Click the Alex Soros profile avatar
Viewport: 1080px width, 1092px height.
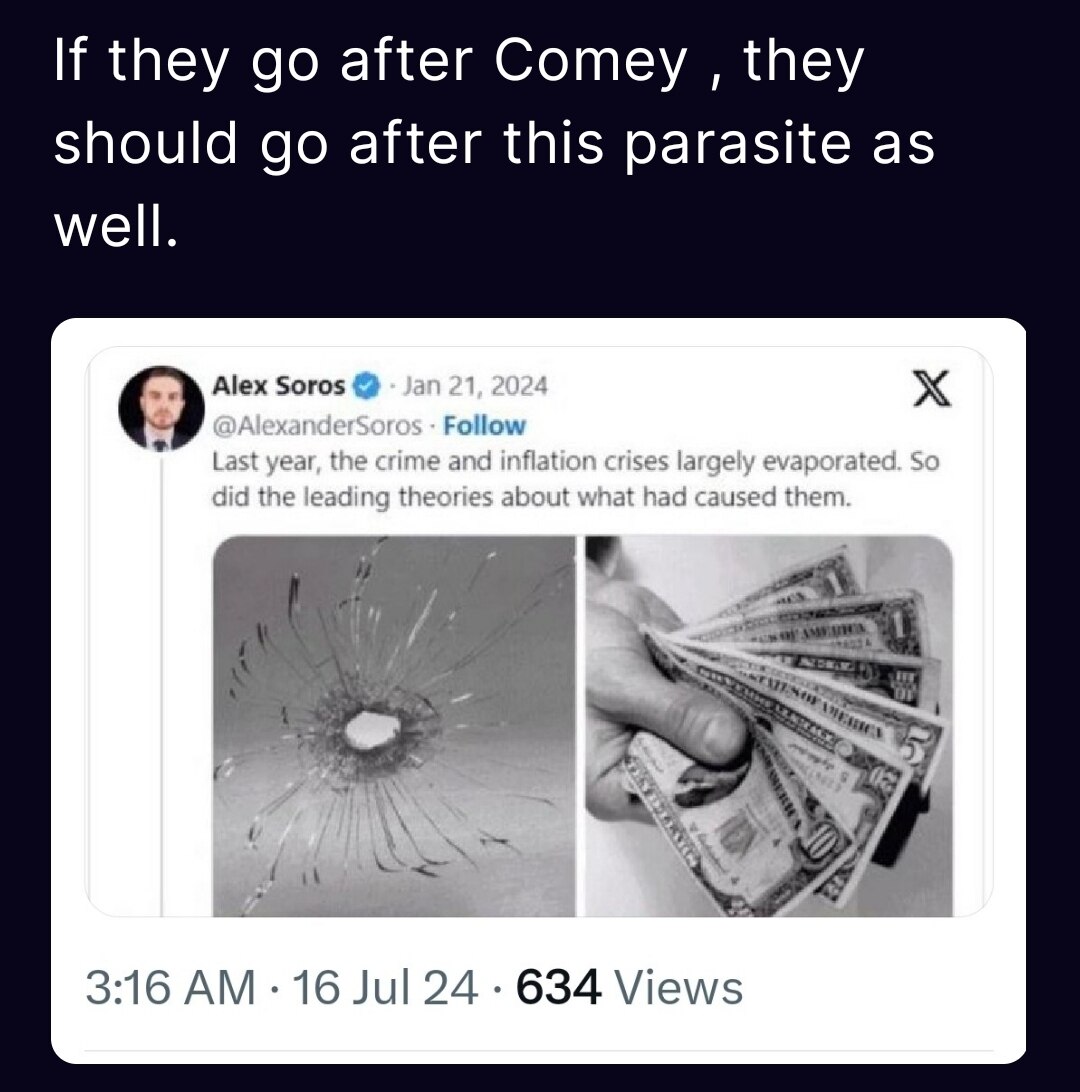coord(157,409)
